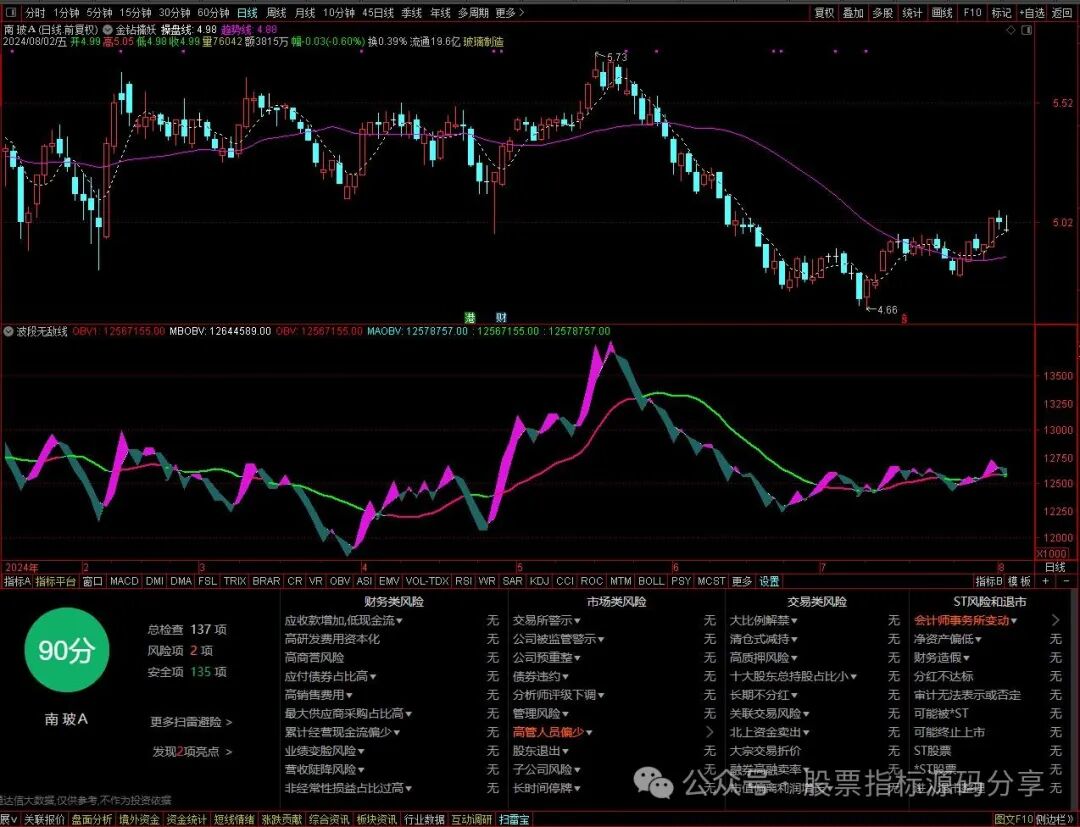Click the 标记 toolbar button
This screenshot has height=827, width=1080.
coord(1001,12)
